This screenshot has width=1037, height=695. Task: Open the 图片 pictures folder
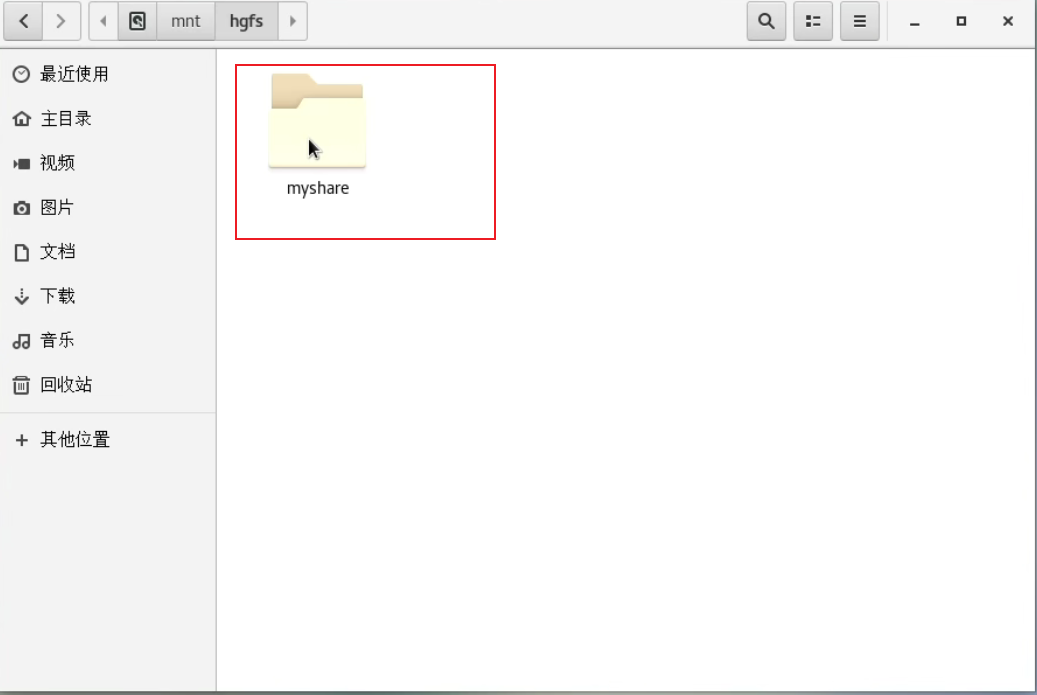108,208
